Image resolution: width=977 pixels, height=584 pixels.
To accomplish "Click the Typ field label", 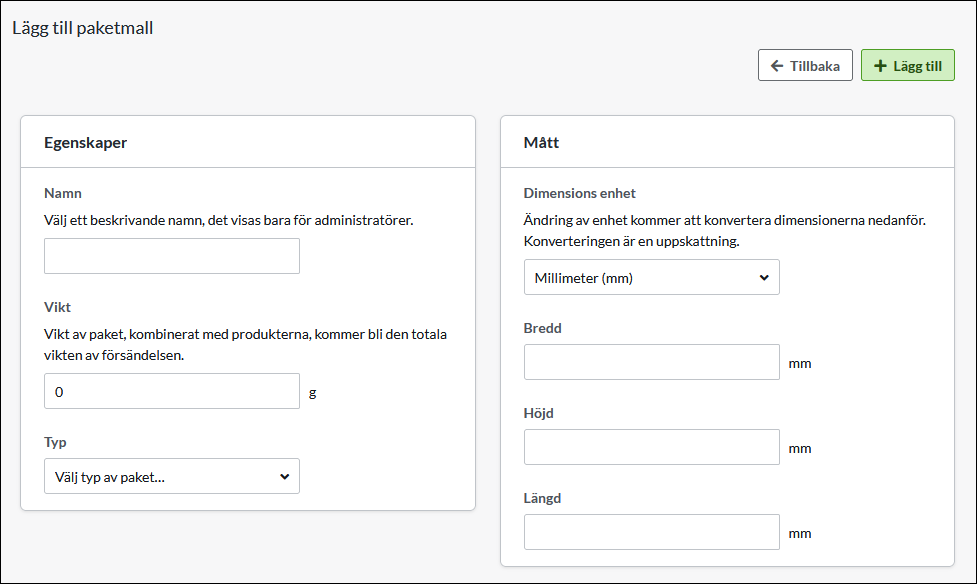I will (x=56, y=442).
